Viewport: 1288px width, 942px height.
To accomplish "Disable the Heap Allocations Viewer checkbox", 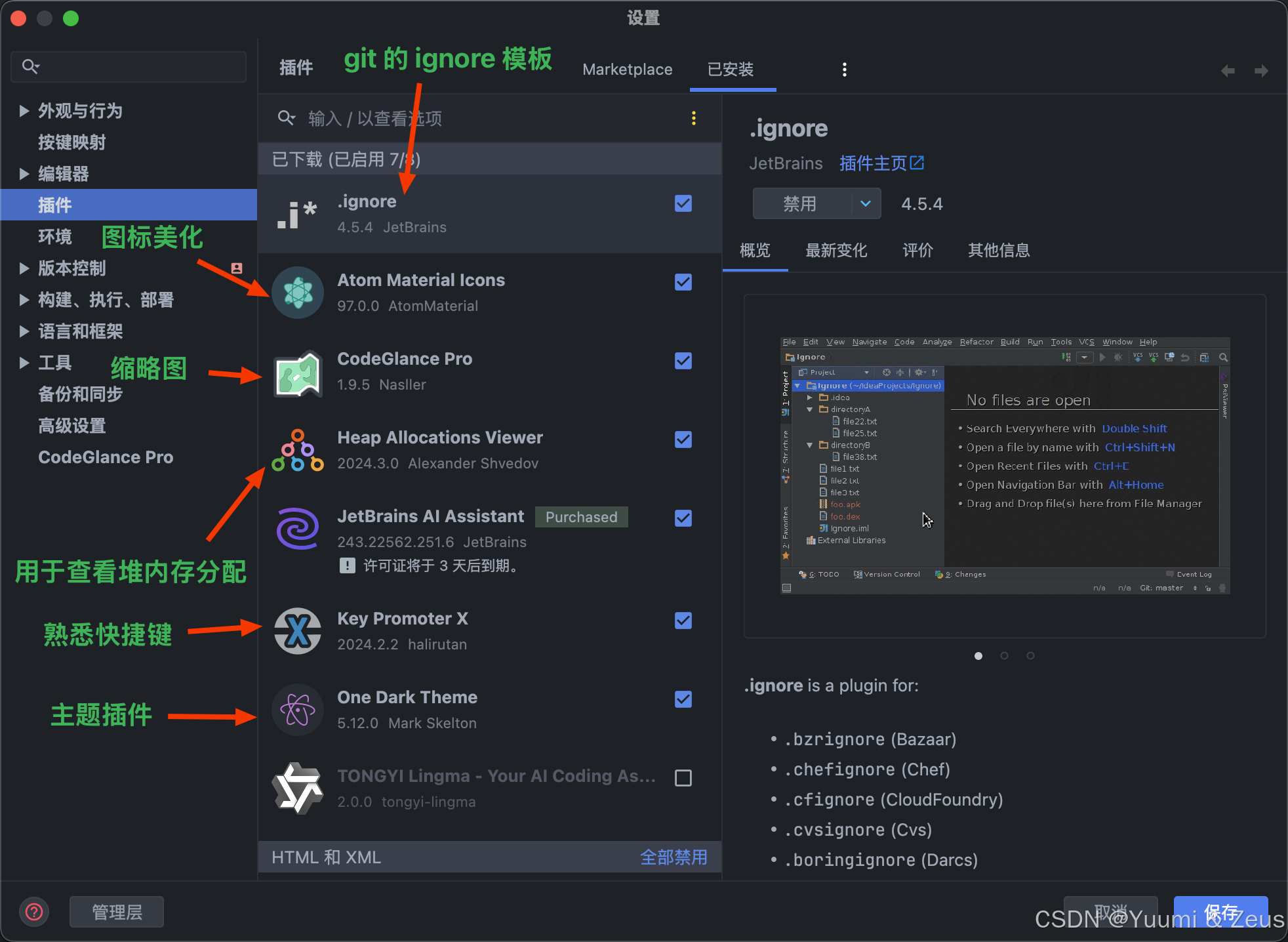I will [x=683, y=440].
